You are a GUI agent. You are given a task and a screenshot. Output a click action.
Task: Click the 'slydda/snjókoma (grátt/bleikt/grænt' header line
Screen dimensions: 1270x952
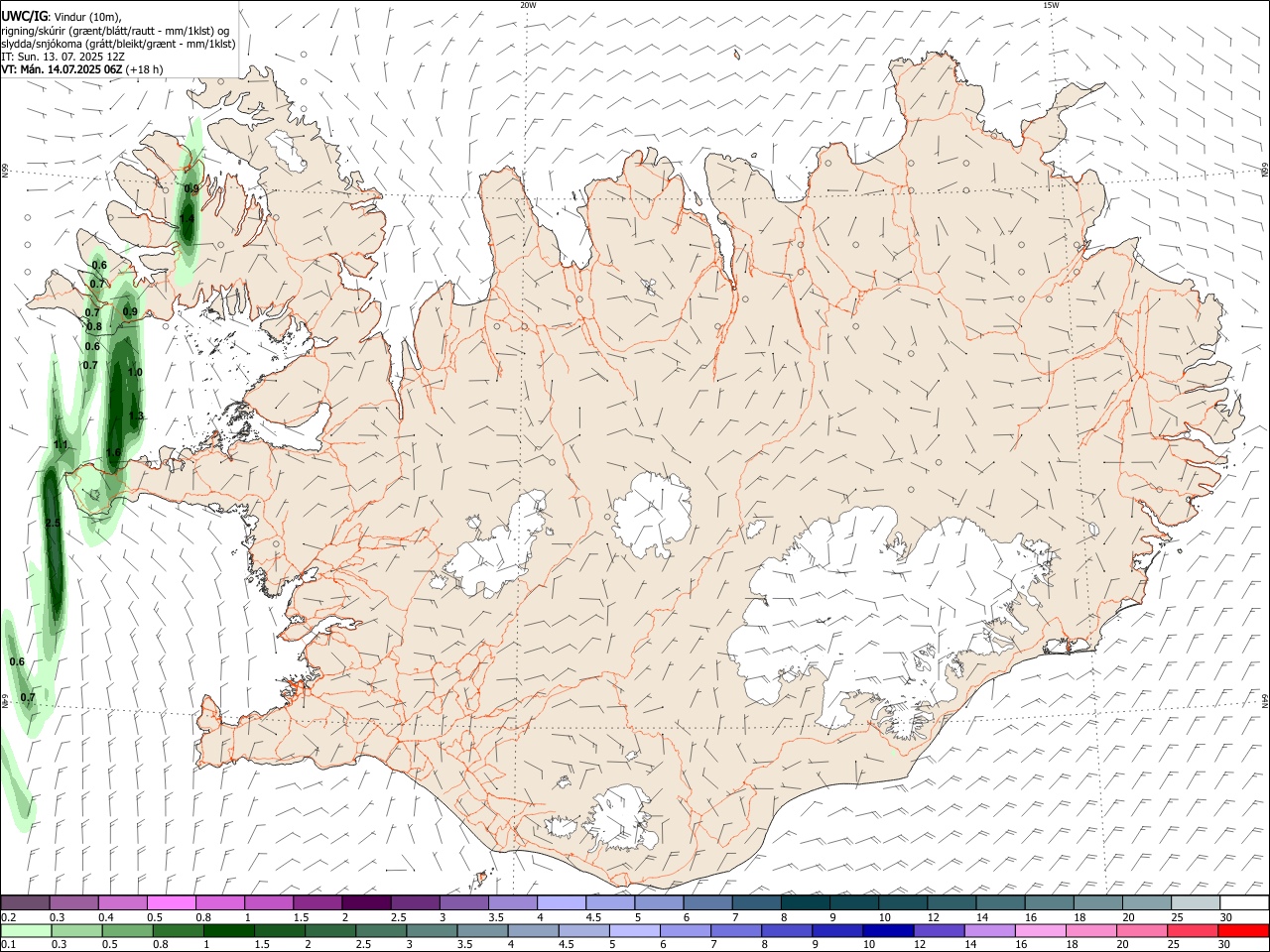point(118,44)
